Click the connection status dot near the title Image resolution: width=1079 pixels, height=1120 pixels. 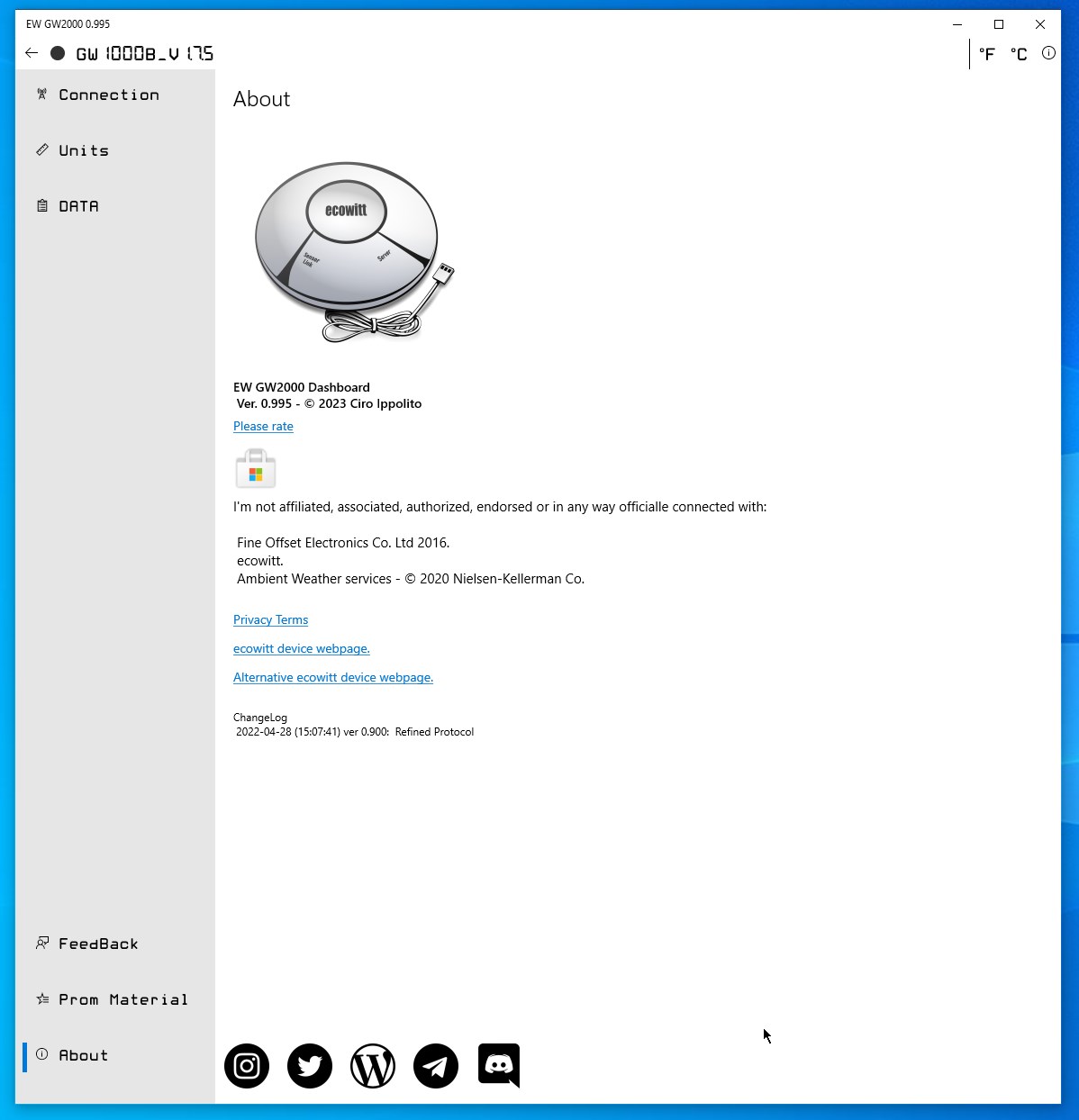tap(56, 53)
